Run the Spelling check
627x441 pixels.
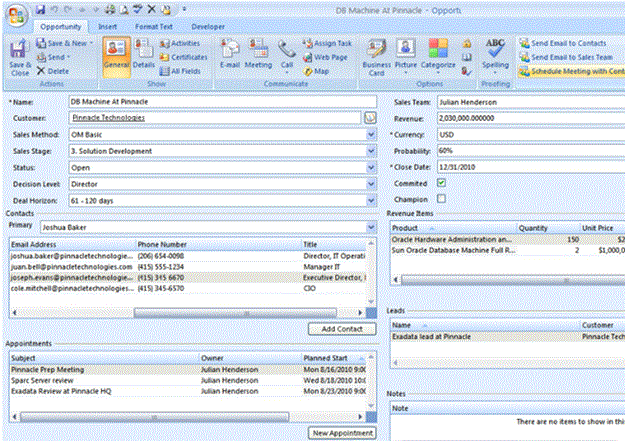pyautogui.click(x=495, y=56)
